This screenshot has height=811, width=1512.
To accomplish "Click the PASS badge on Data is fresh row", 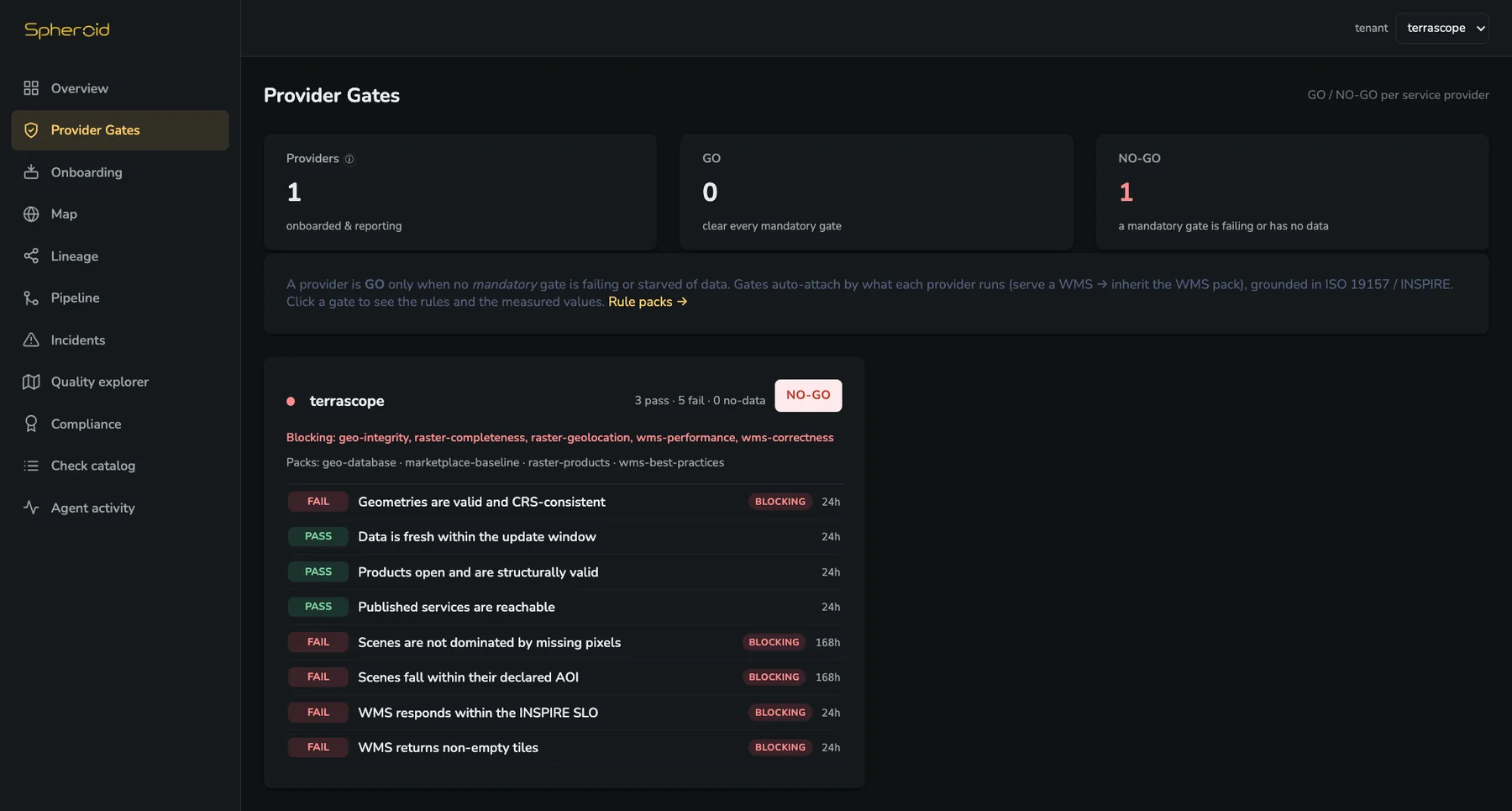I will coord(318,536).
